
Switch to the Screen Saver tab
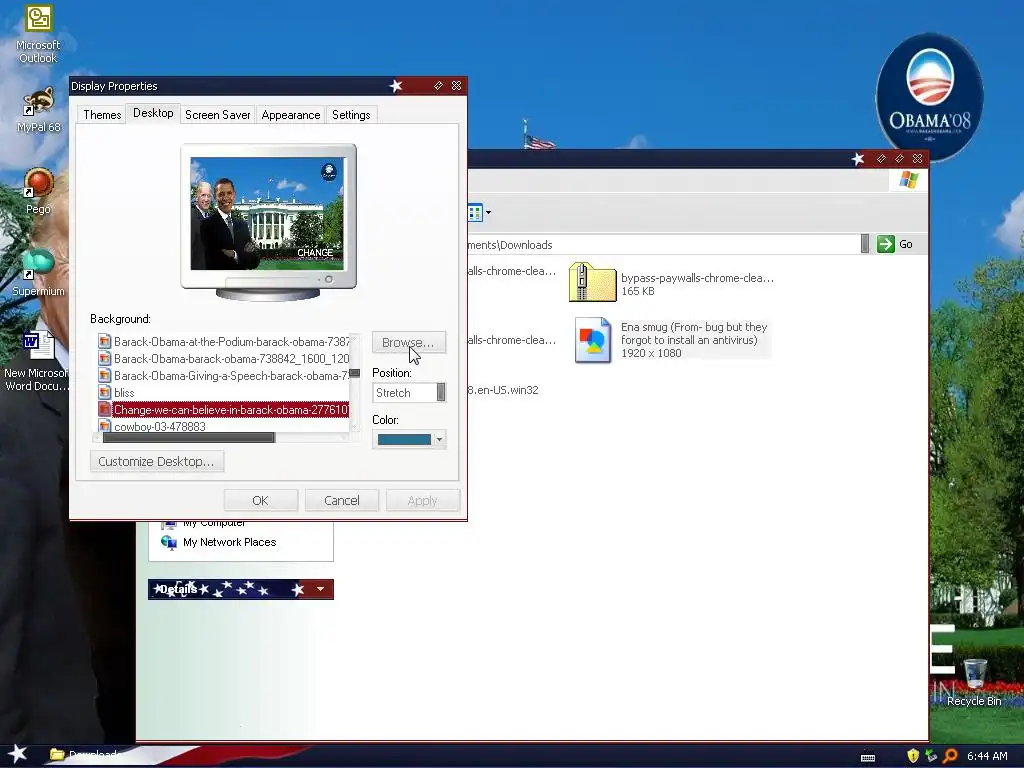217,115
